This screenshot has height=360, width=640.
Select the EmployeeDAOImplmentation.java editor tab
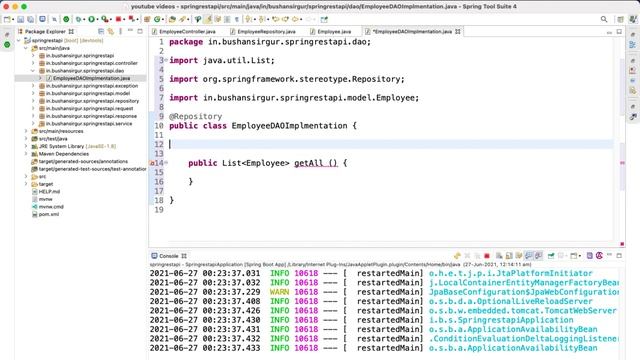(412, 31)
